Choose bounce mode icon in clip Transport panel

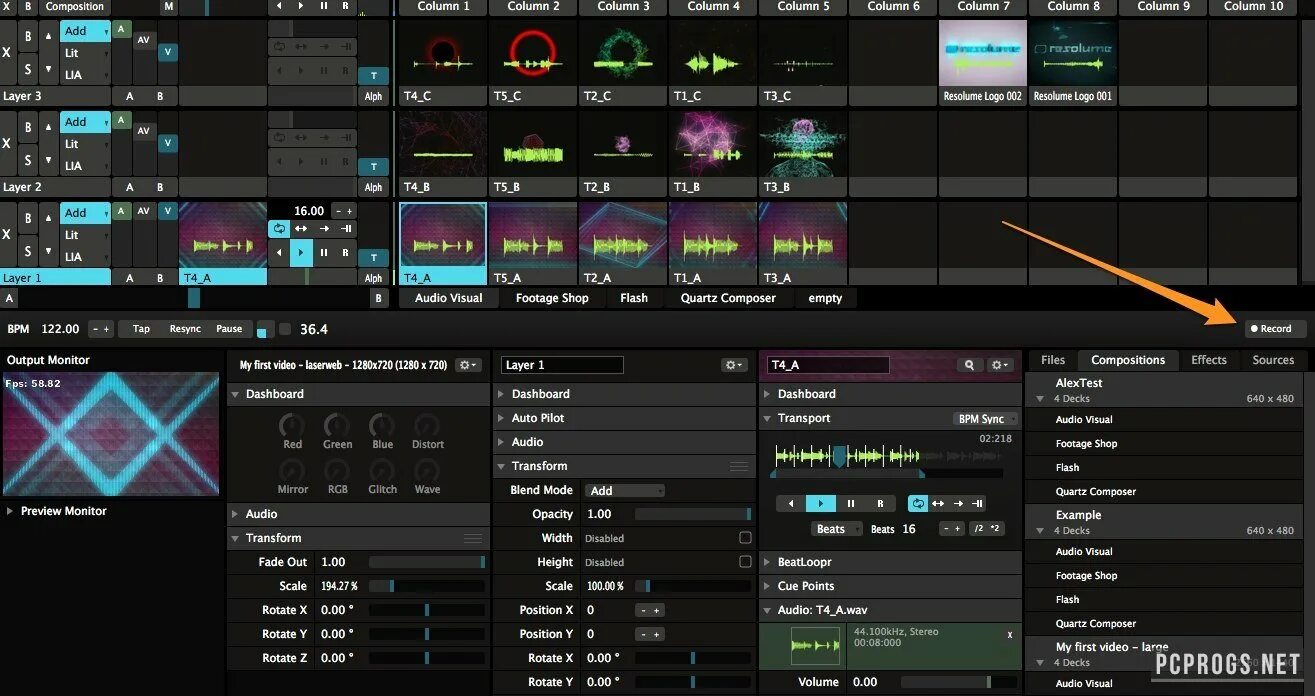click(938, 503)
